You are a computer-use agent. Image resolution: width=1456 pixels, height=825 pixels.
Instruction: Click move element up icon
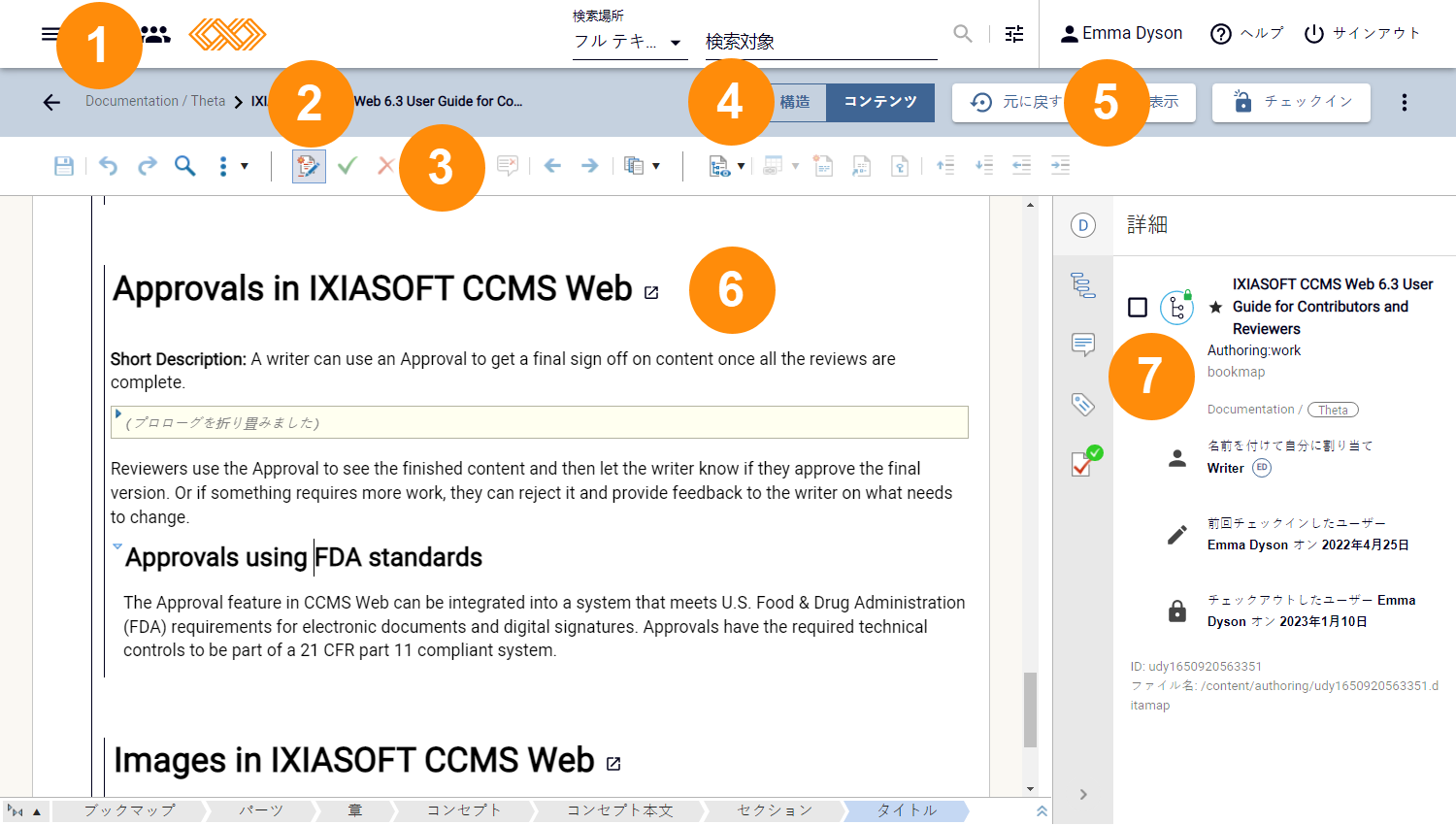click(945, 166)
